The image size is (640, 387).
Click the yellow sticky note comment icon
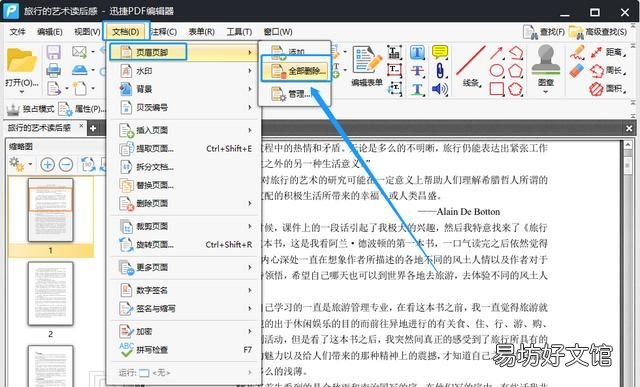[x=440, y=52]
